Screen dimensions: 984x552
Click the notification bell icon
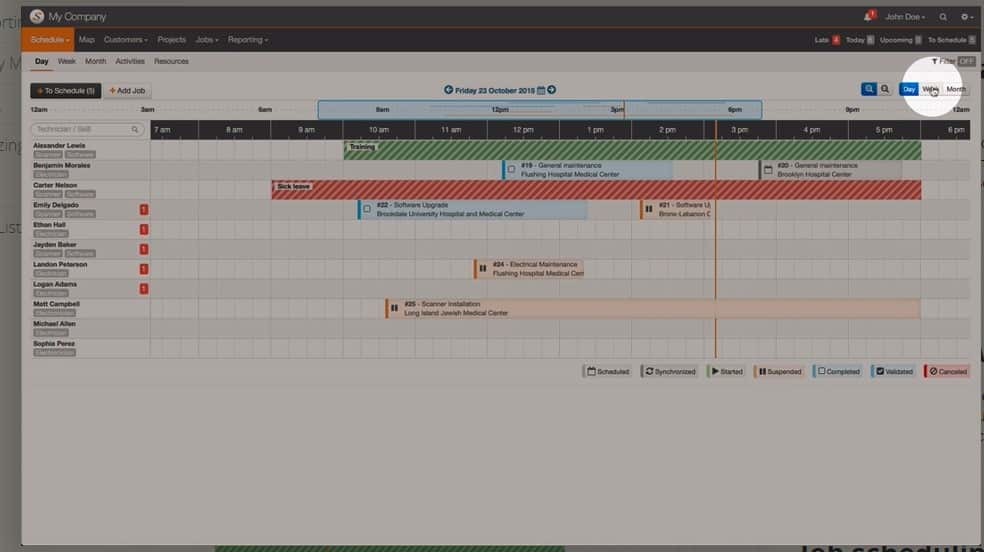click(x=868, y=17)
